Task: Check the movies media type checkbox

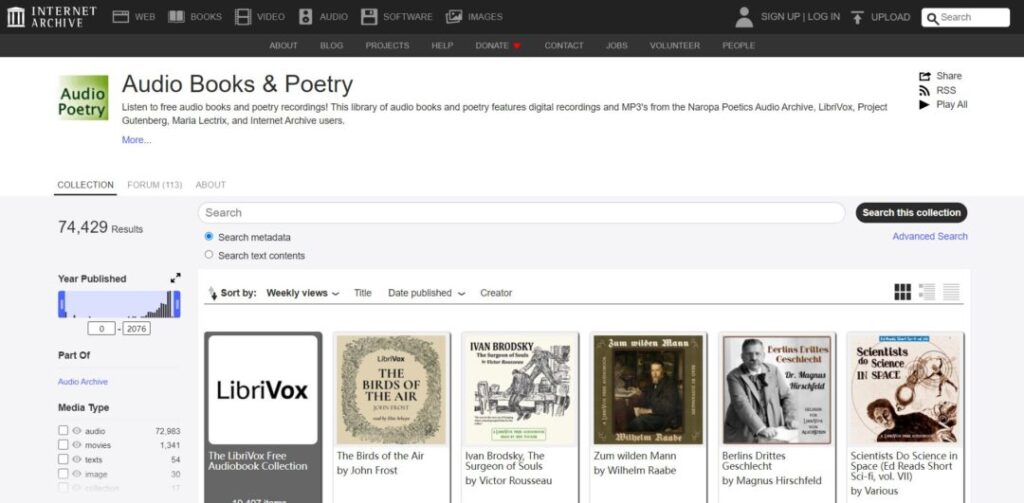Action: coord(63,445)
